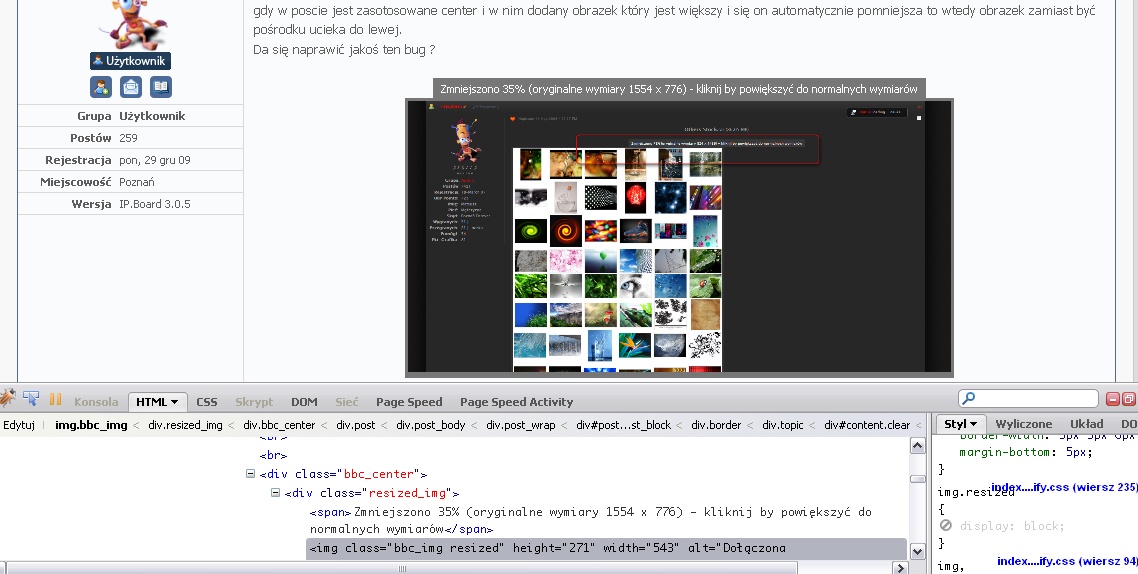Image resolution: width=1138 pixels, height=574 pixels.
Task: Click the Miejscowość value Poznań
Action: point(136,182)
